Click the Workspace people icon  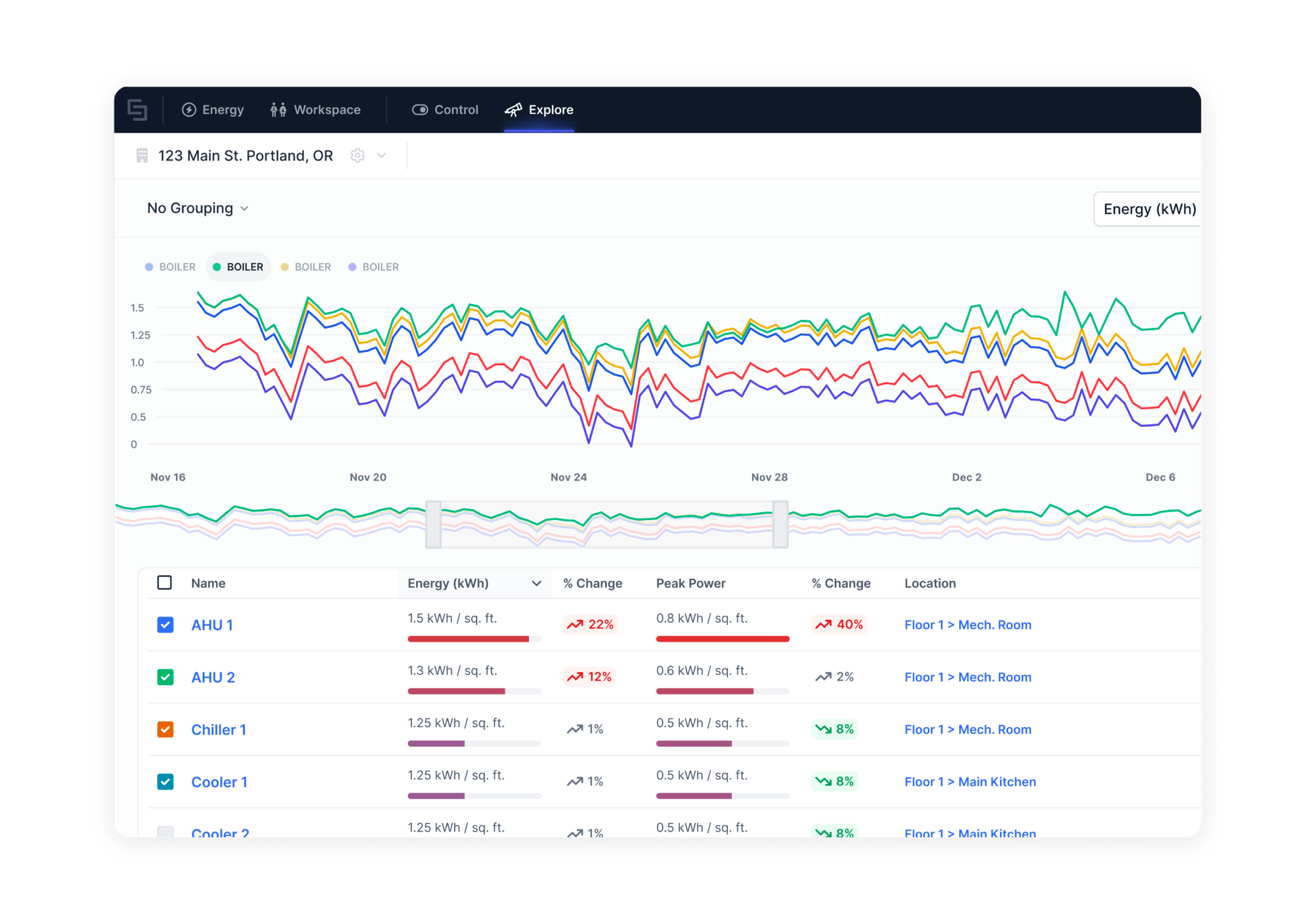coord(279,110)
